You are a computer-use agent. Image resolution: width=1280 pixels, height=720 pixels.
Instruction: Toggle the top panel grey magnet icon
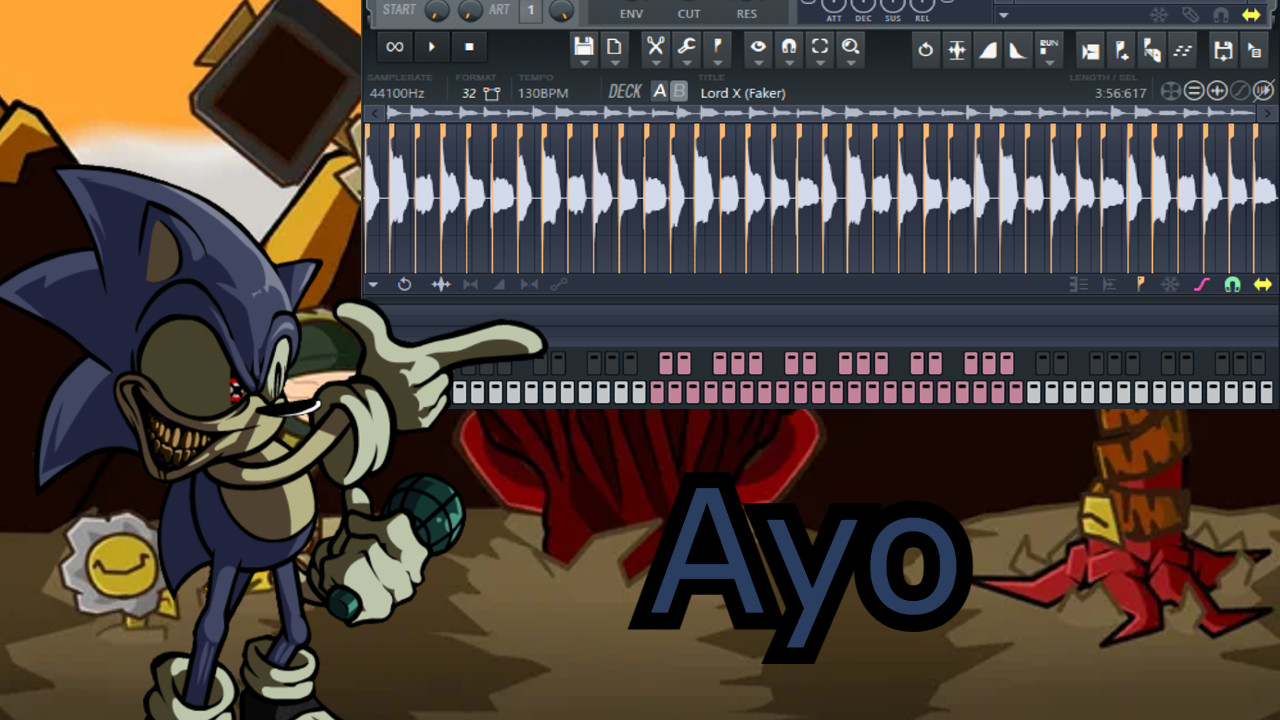point(1221,14)
